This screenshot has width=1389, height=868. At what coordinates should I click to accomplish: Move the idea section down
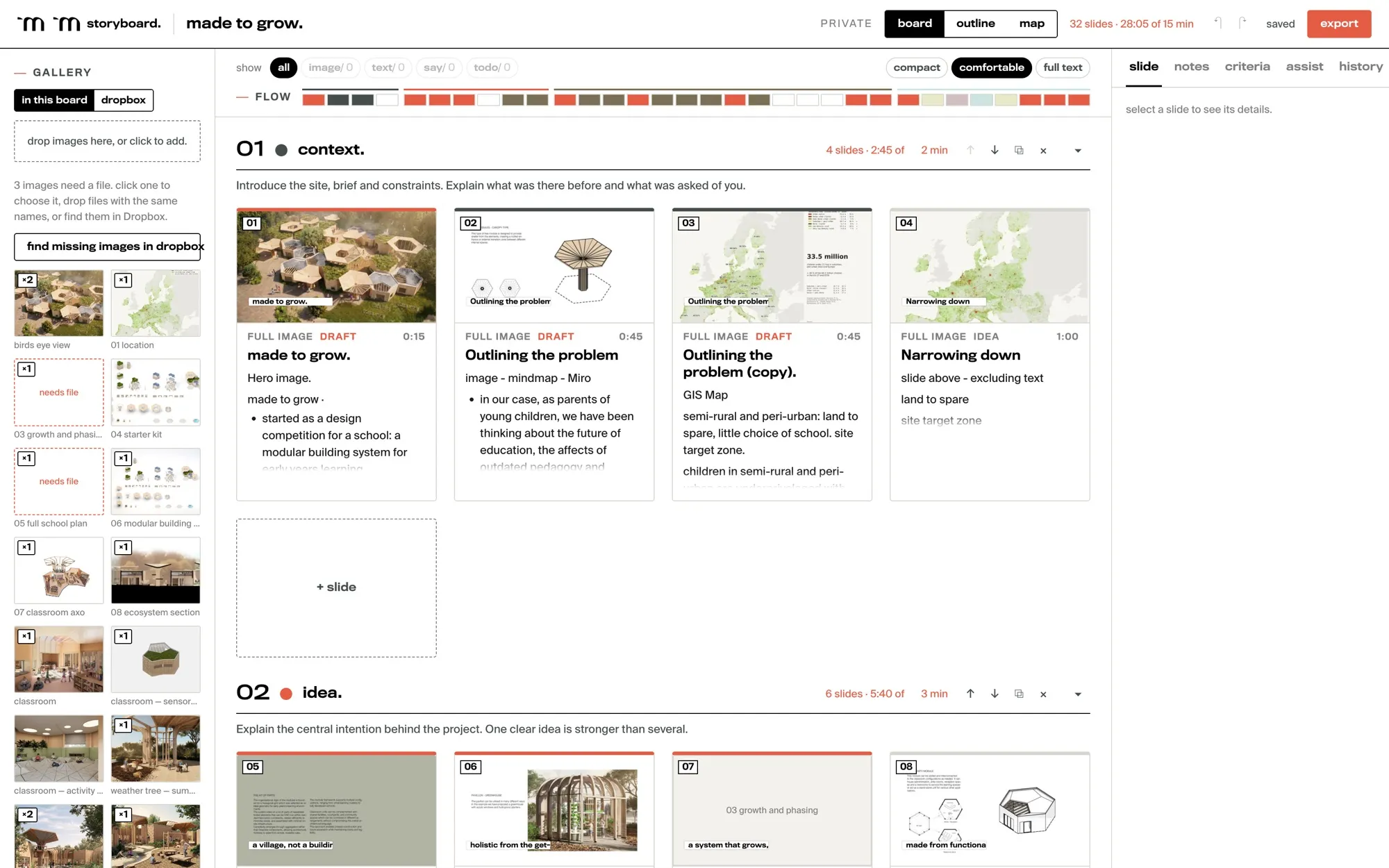click(995, 694)
